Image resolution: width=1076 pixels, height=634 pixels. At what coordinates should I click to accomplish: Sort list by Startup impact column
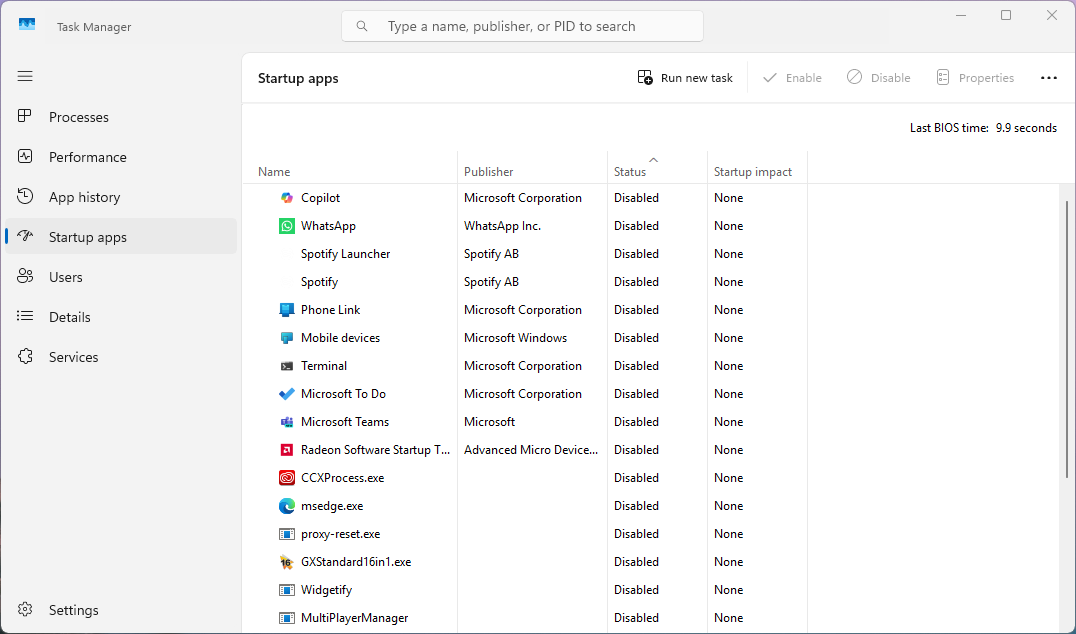point(752,172)
